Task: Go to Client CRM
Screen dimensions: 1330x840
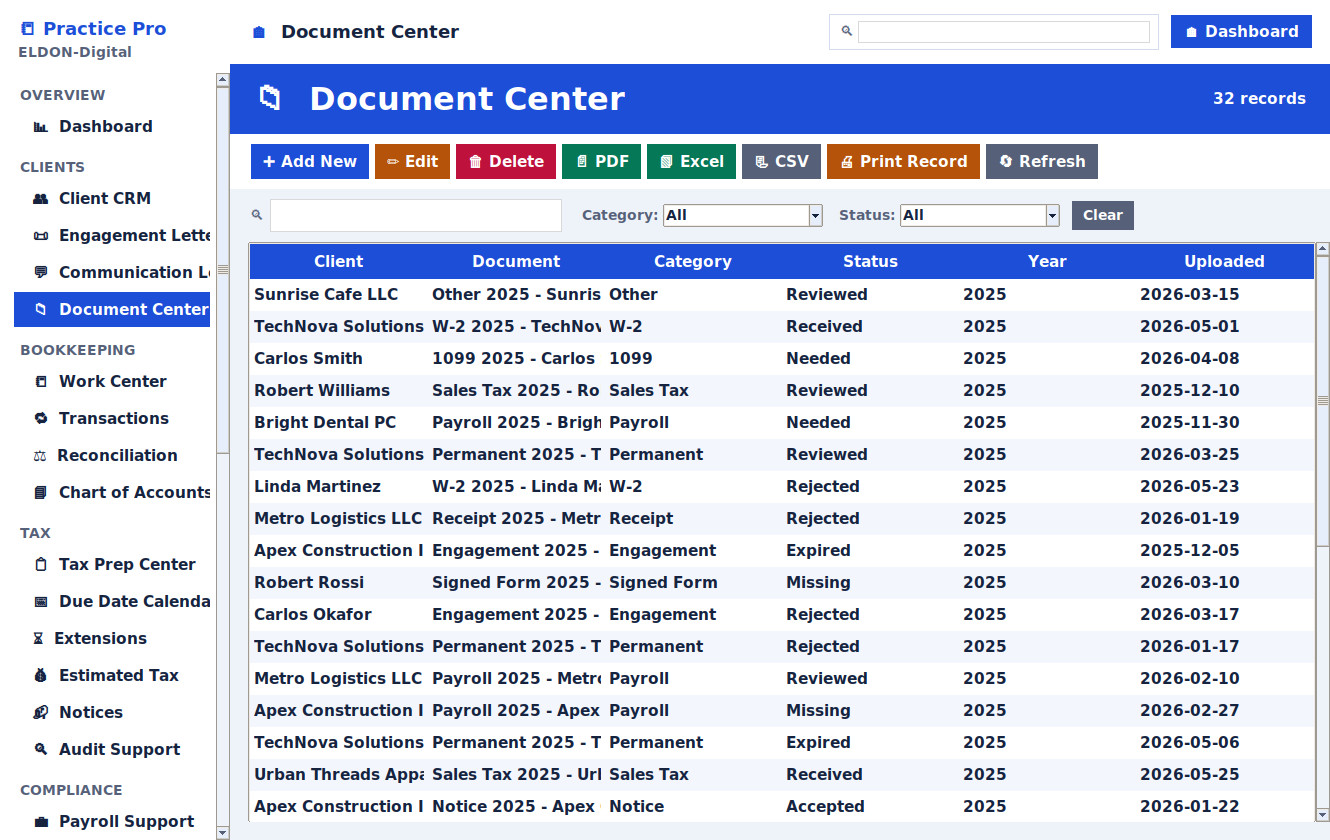Action: point(112,199)
